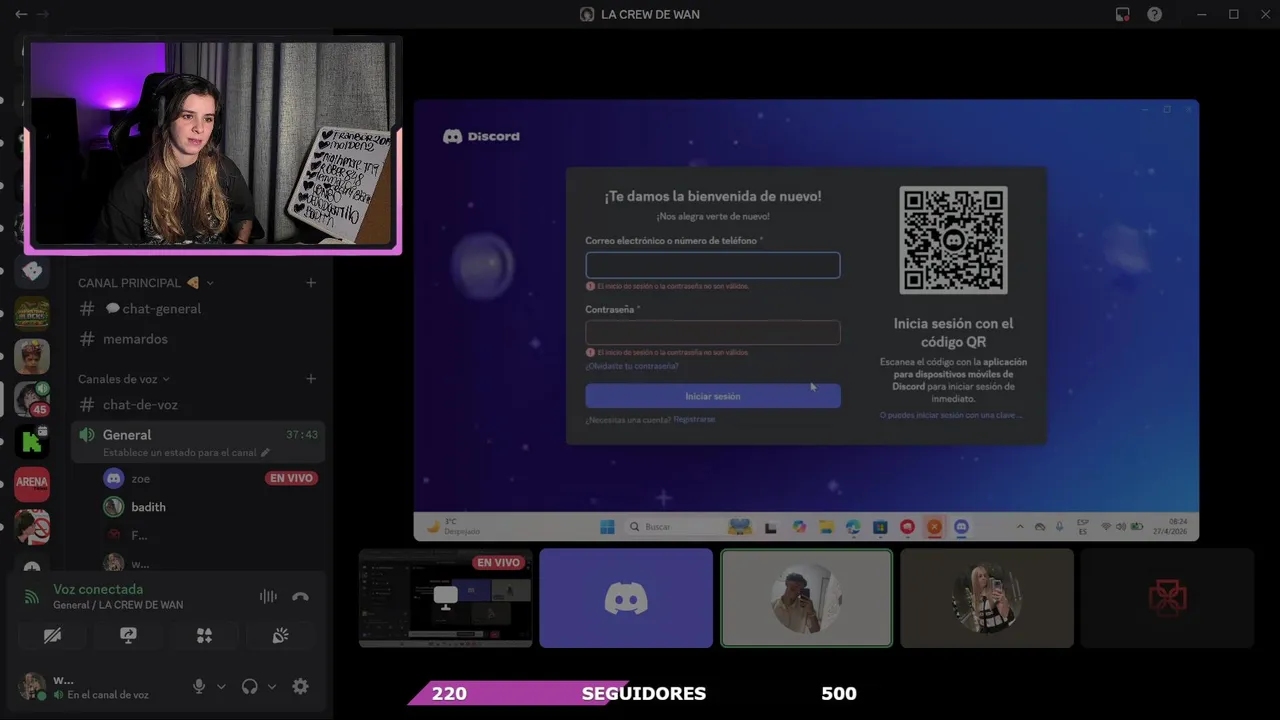The image size is (1280, 720).
Task: Go back with the header arrow
Action: [21, 14]
